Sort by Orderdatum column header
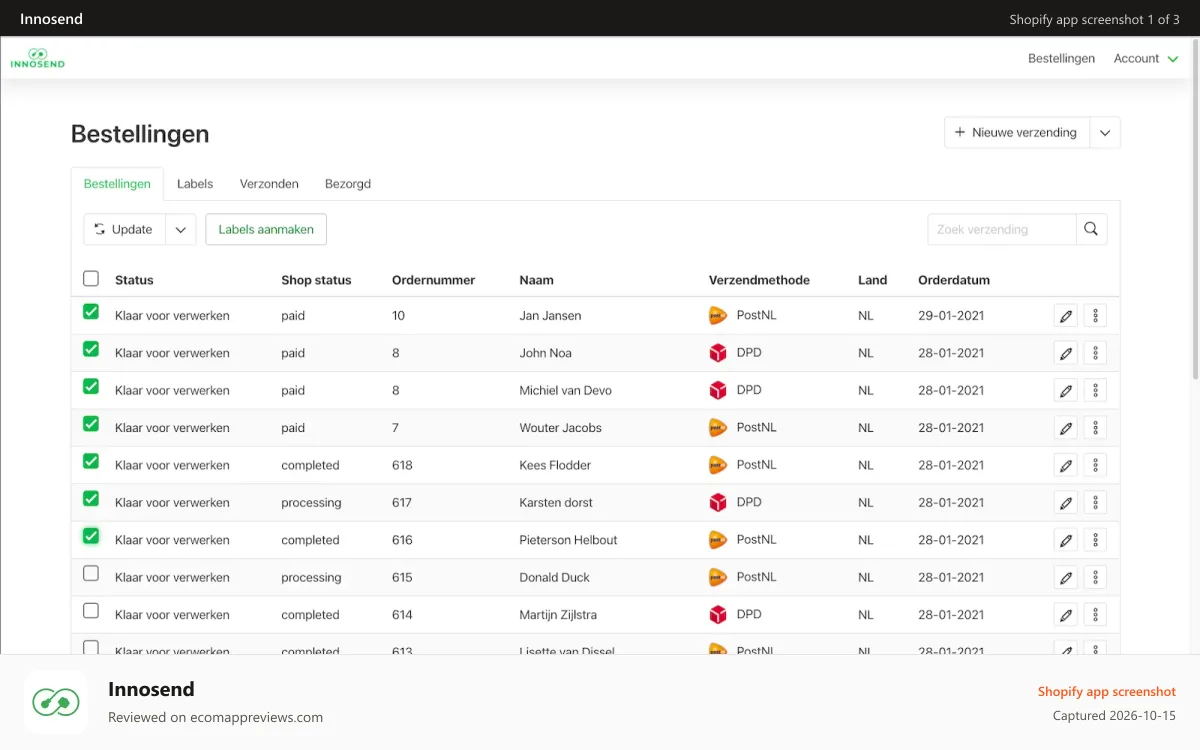1200x750 pixels. coord(954,280)
